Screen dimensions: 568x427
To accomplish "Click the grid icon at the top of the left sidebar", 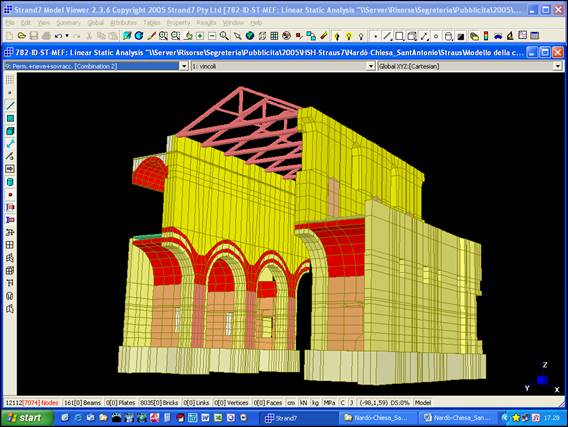I will point(10,79).
